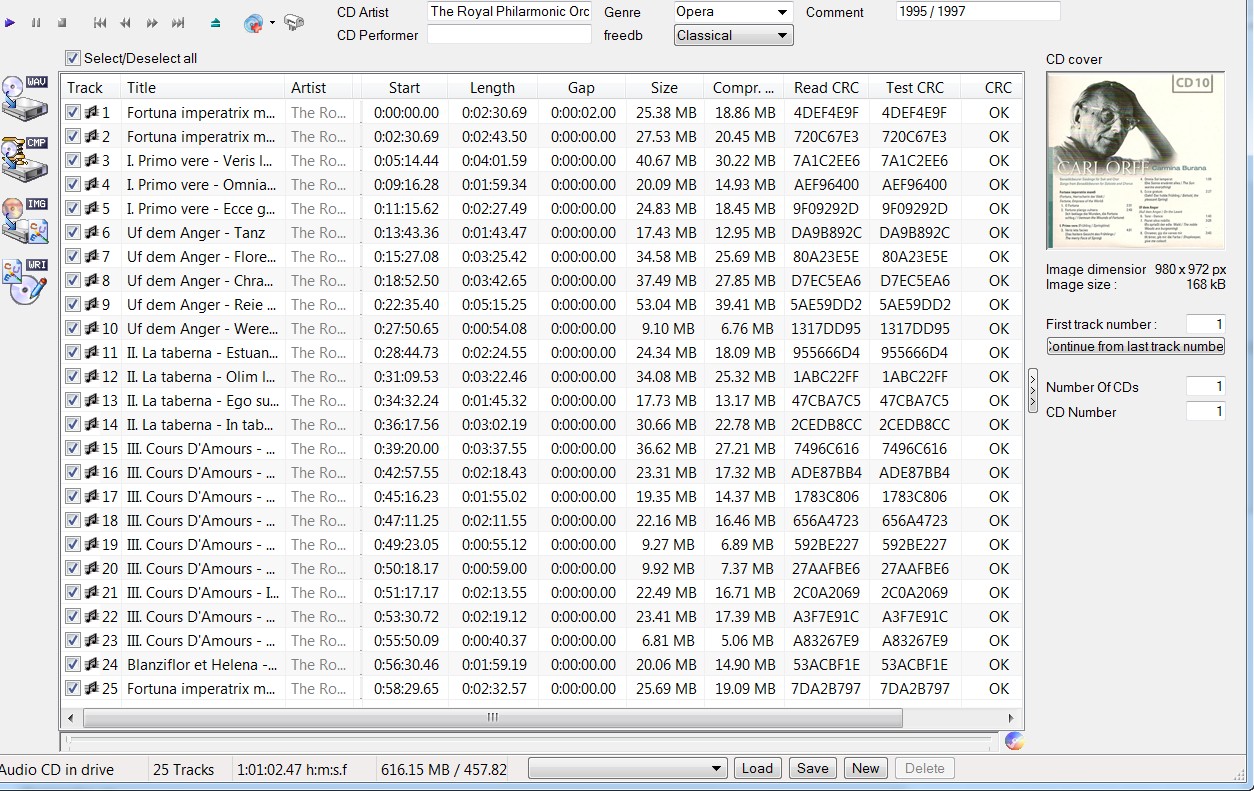Click the horizontal scrollbar of track list
Image resolution: width=1254 pixels, height=791 pixels.
point(493,718)
